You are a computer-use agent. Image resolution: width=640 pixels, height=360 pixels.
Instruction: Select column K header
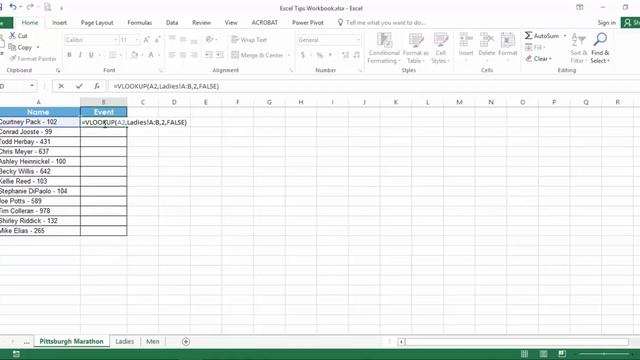pos(396,102)
